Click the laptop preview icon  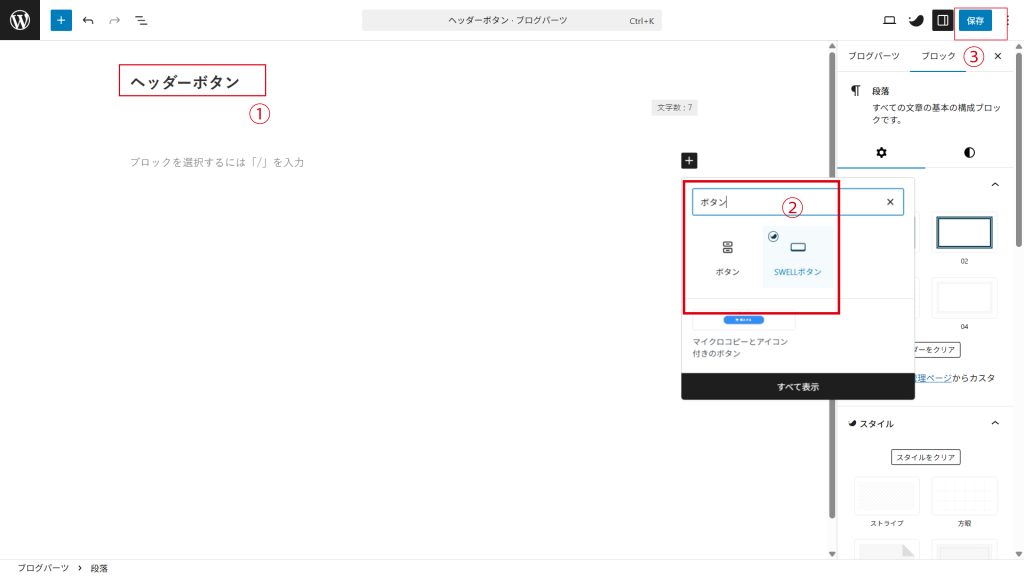[x=889, y=20]
